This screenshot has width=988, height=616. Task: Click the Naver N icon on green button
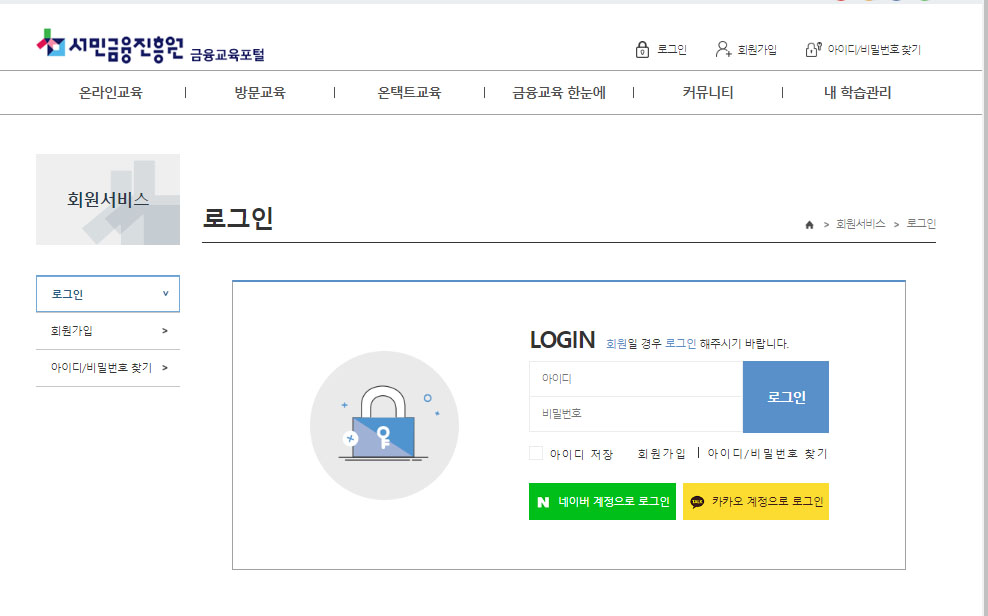pos(543,502)
